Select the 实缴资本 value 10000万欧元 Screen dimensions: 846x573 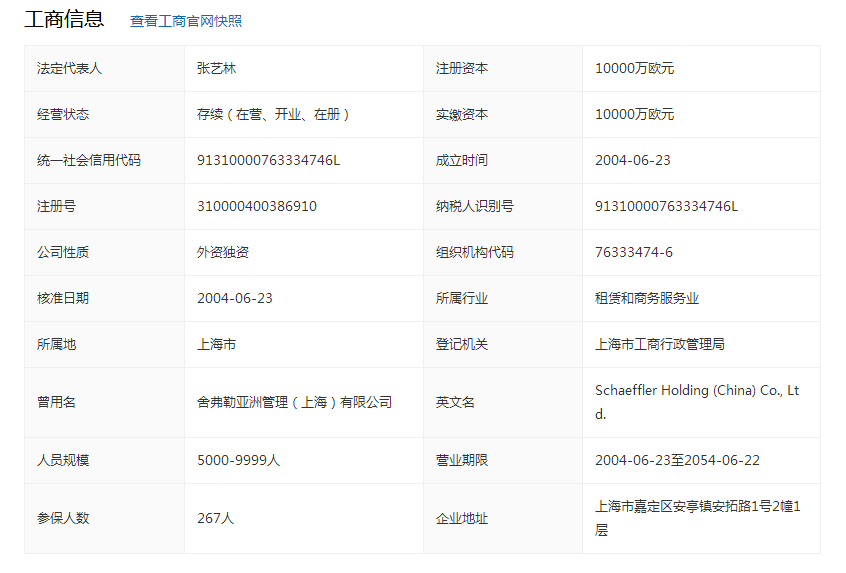pos(634,114)
